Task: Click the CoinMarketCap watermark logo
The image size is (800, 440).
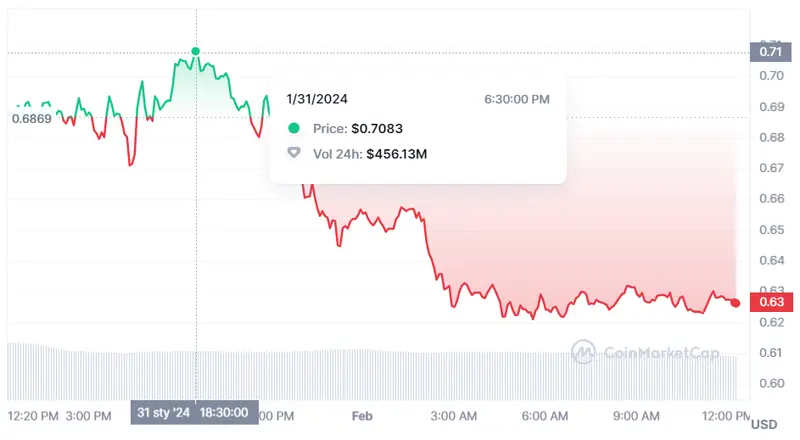Action: [x=584, y=351]
